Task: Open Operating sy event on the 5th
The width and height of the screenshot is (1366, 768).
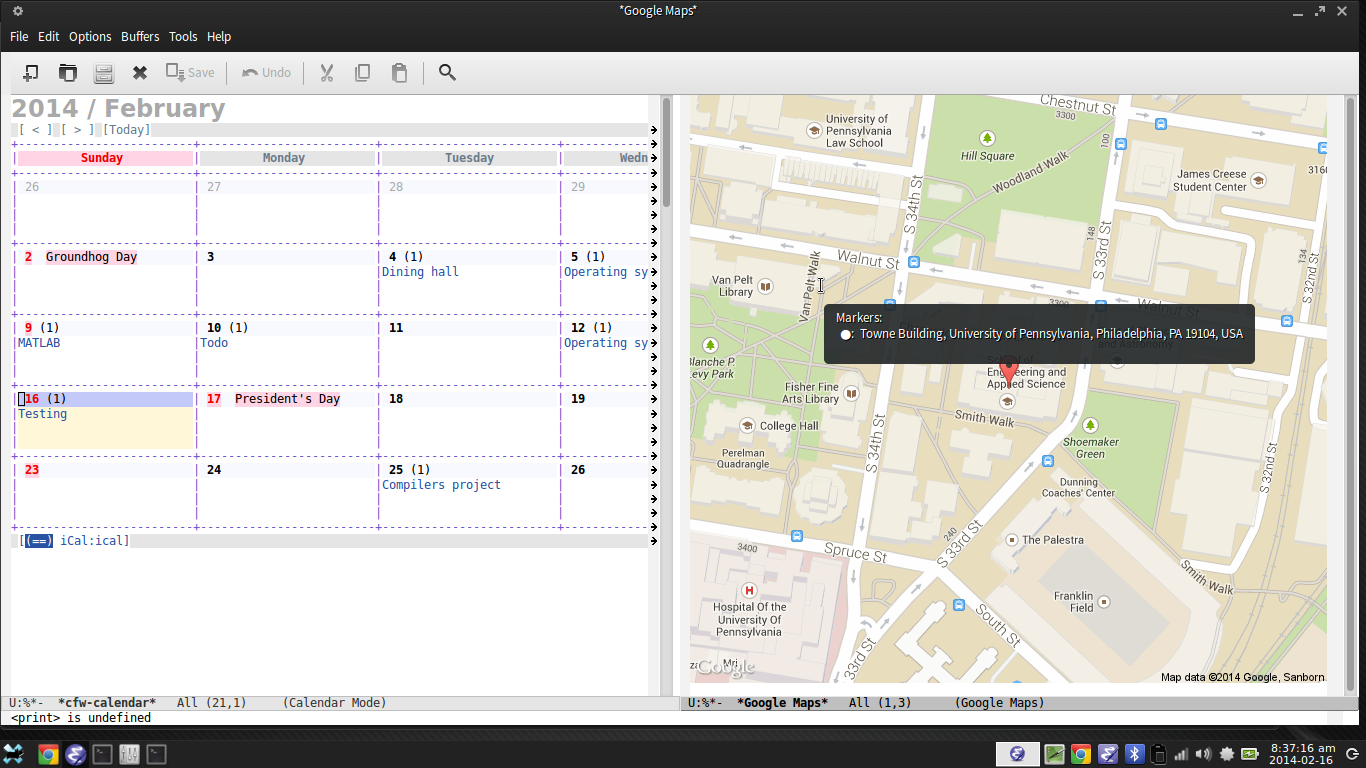Action: pos(608,272)
